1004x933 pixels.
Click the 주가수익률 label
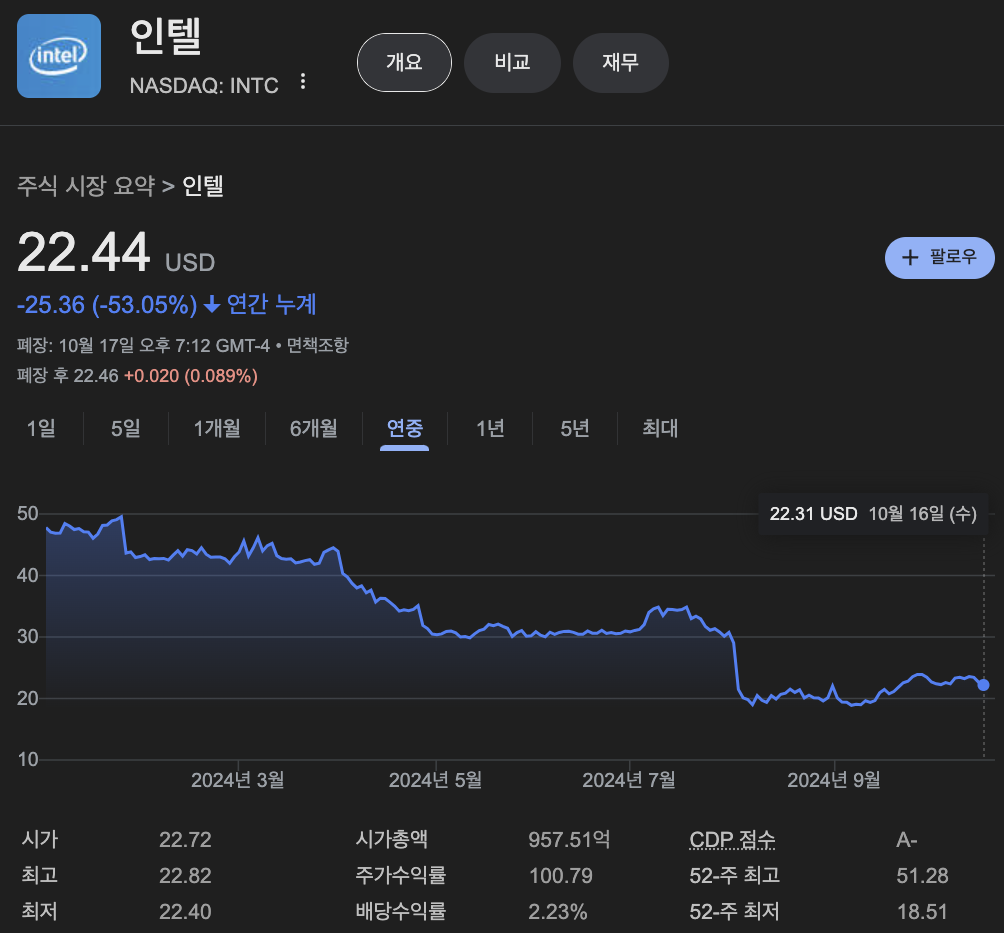[x=400, y=875]
